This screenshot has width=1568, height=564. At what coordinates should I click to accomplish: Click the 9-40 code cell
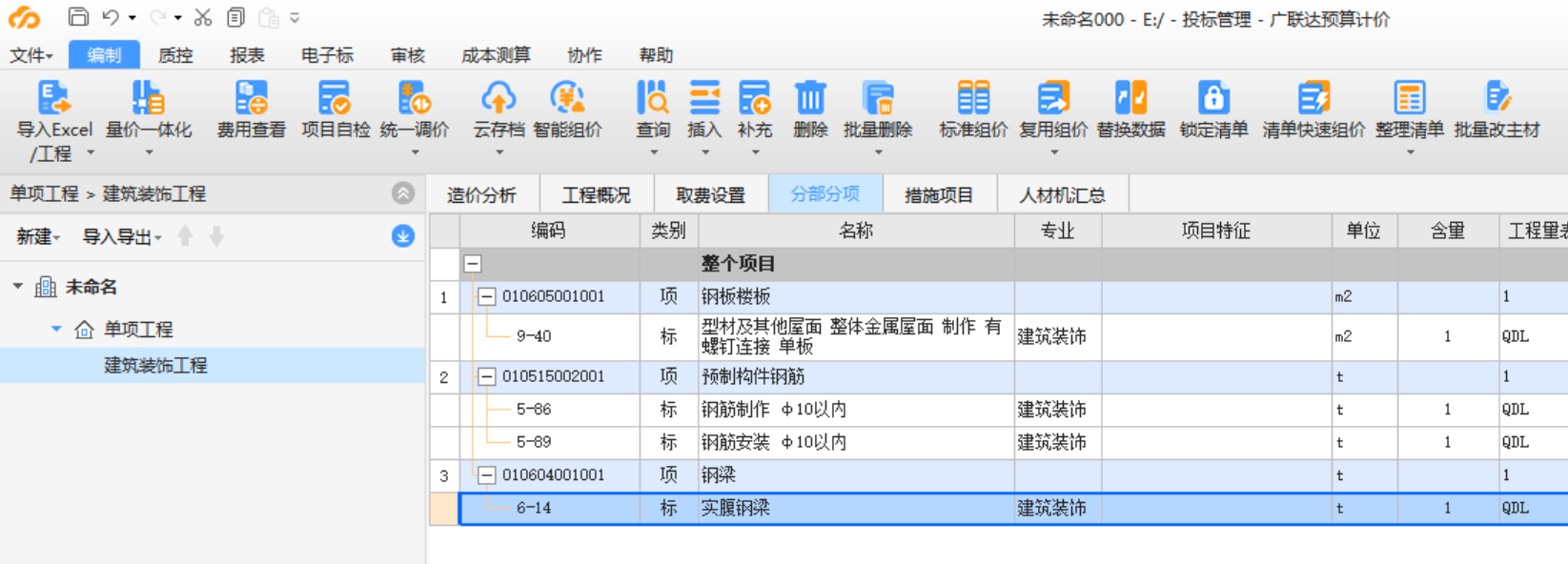(549, 336)
